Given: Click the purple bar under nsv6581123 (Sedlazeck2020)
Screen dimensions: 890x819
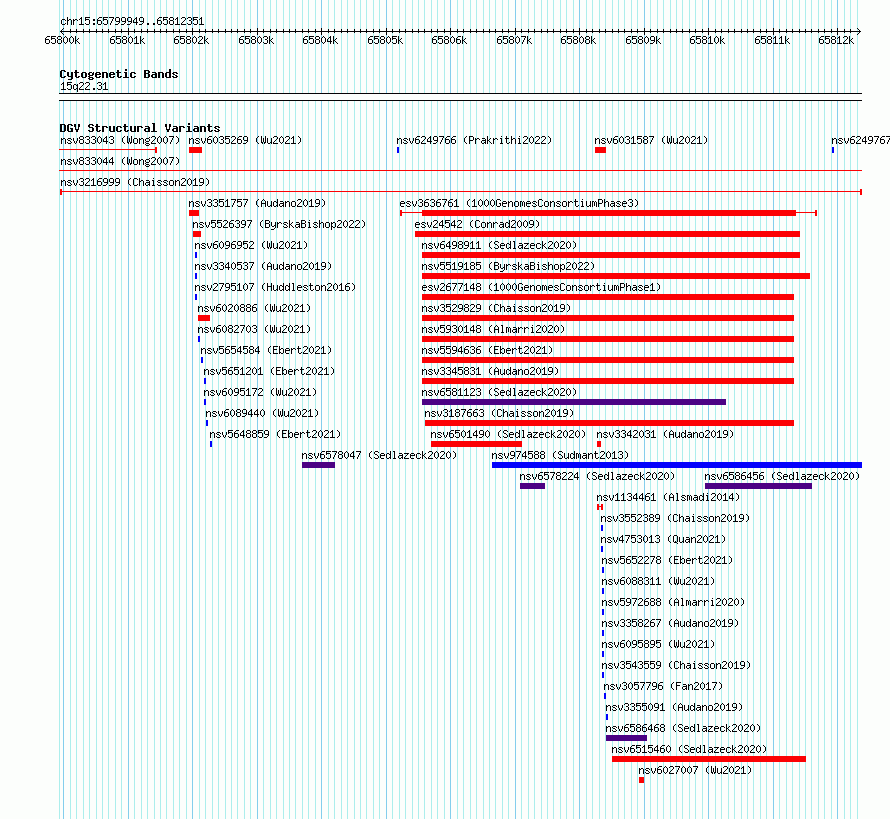Looking at the screenshot, I should point(574,402).
